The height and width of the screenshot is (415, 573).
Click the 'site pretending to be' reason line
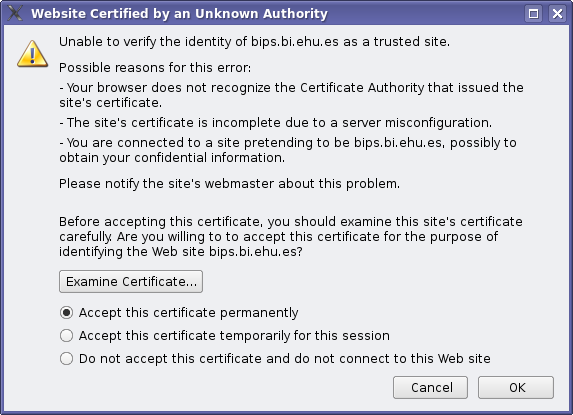coord(288,150)
